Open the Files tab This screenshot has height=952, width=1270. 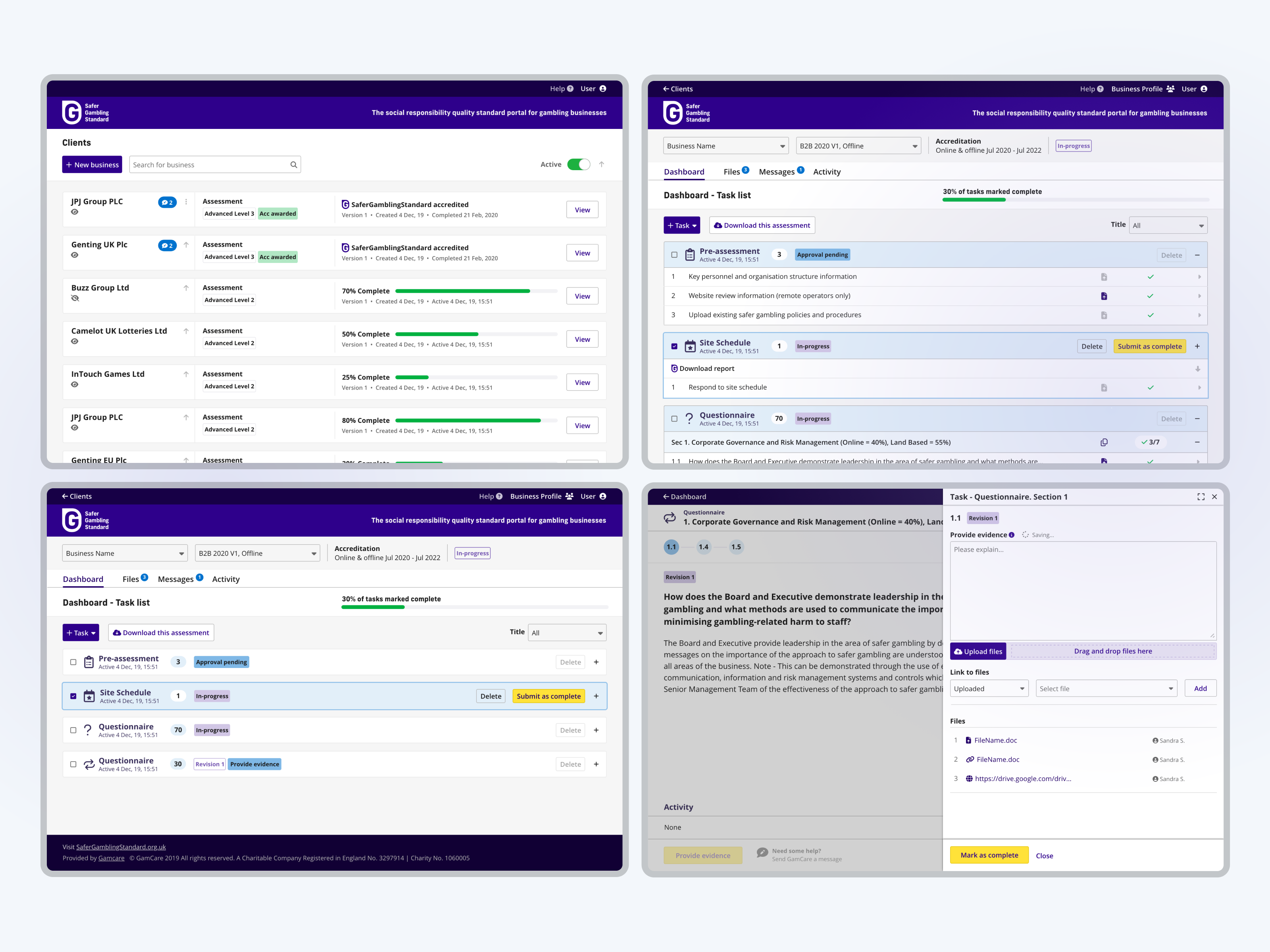(731, 172)
